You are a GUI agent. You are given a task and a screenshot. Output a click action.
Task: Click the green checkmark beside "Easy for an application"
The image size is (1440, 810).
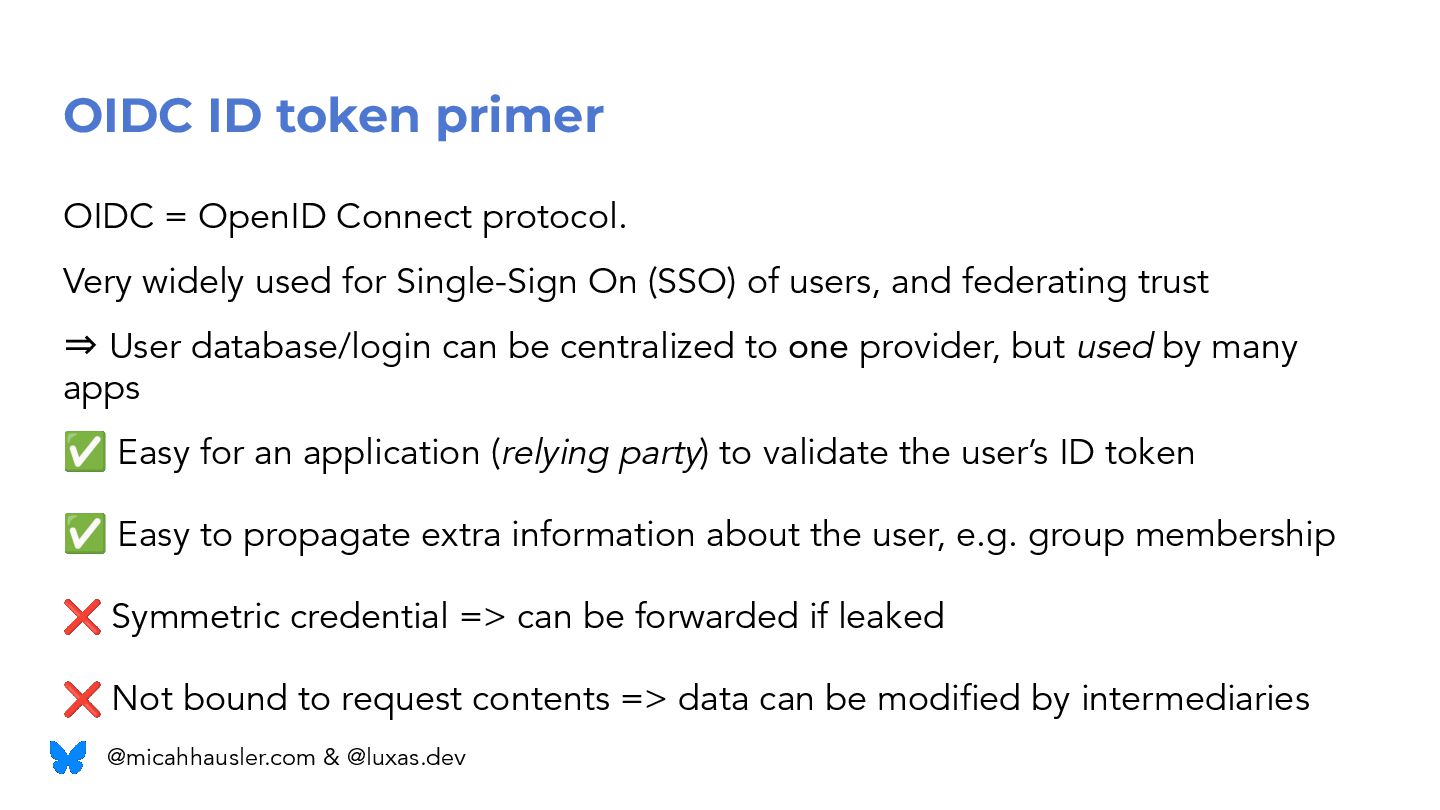[x=84, y=453]
